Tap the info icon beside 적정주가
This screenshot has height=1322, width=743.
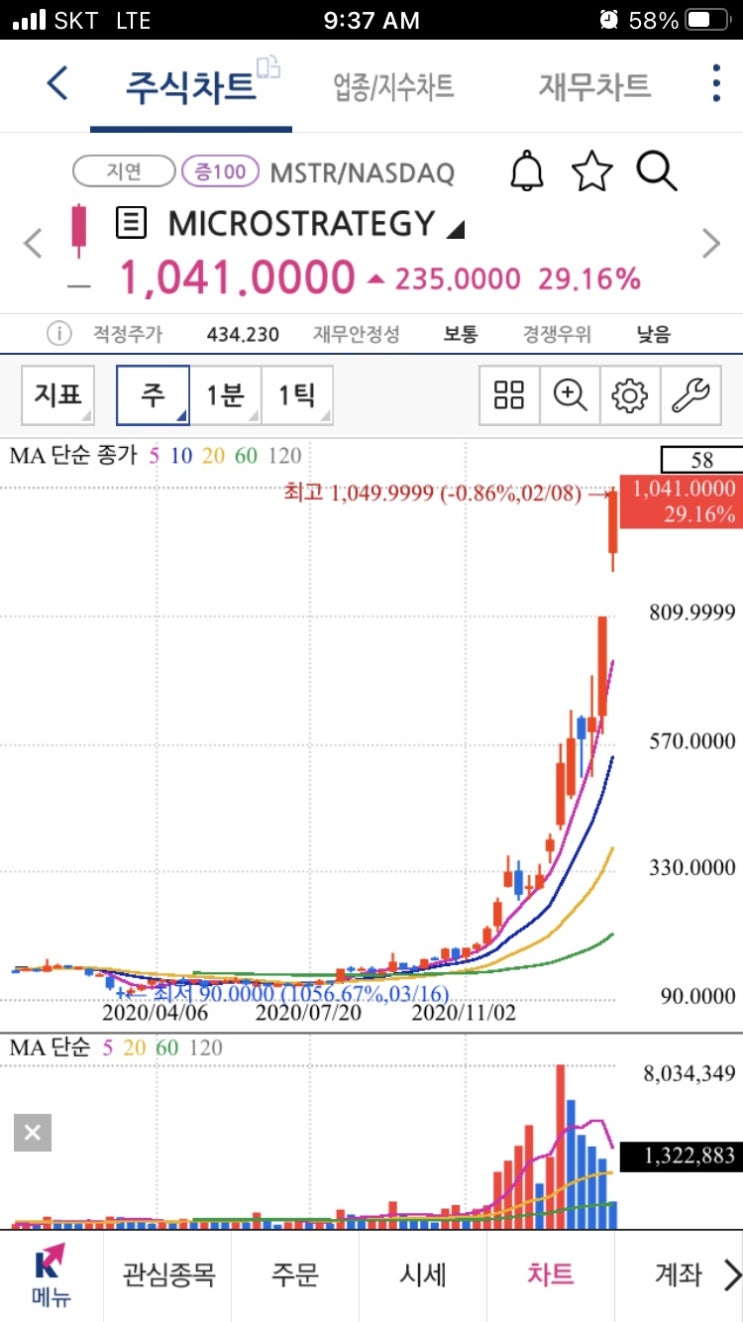pos(60,334)
